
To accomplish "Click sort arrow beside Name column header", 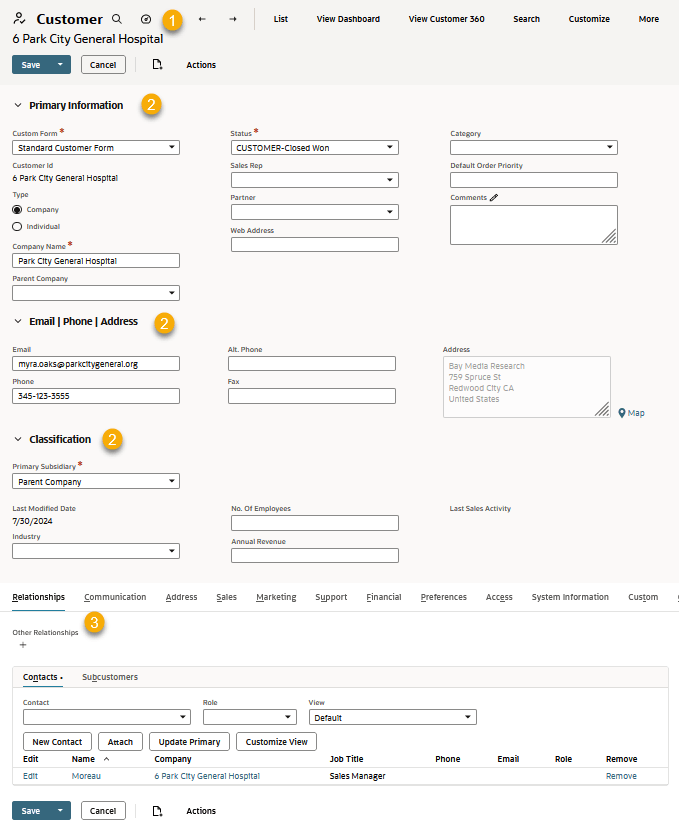I will click(x=106, y=759).
